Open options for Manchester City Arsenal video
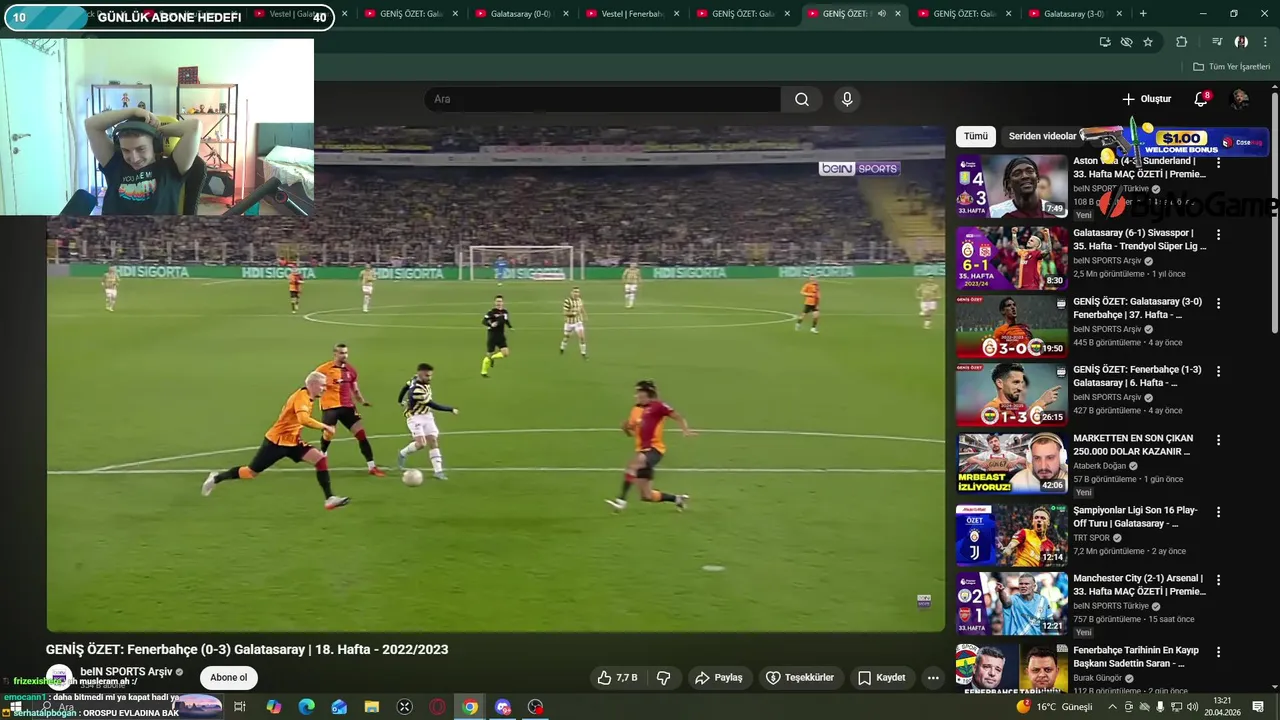The image size is (1280, 720). pyautogui.click(x=1218, y=580)
